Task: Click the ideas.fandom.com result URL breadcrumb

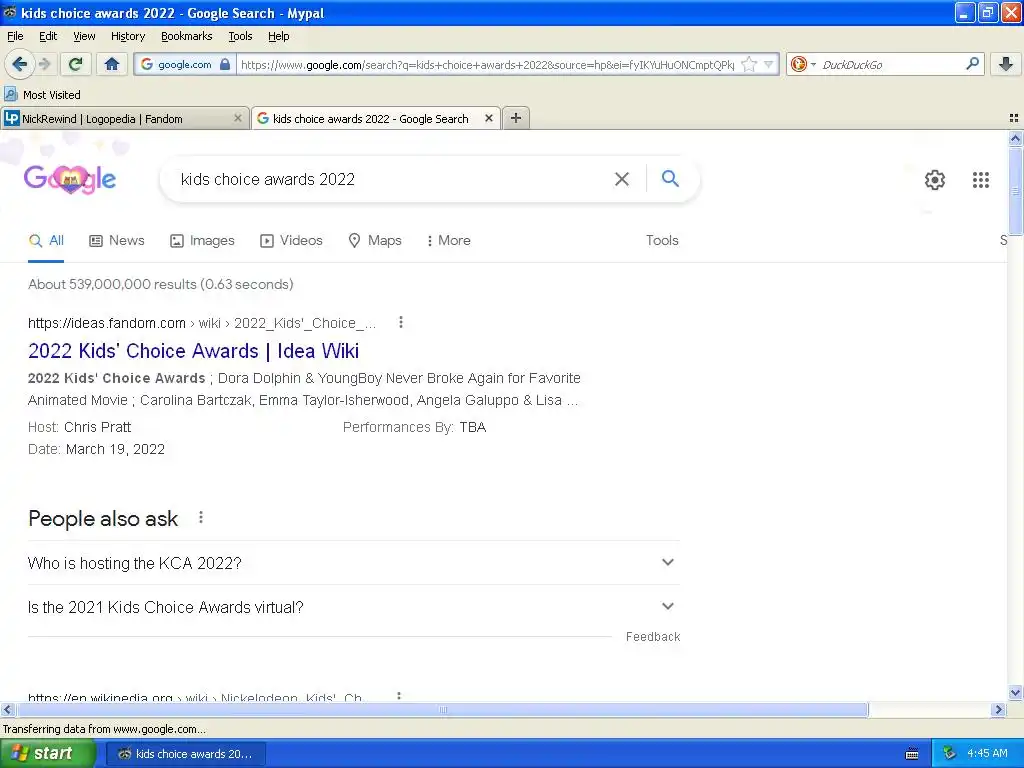Action: [202, 323]
